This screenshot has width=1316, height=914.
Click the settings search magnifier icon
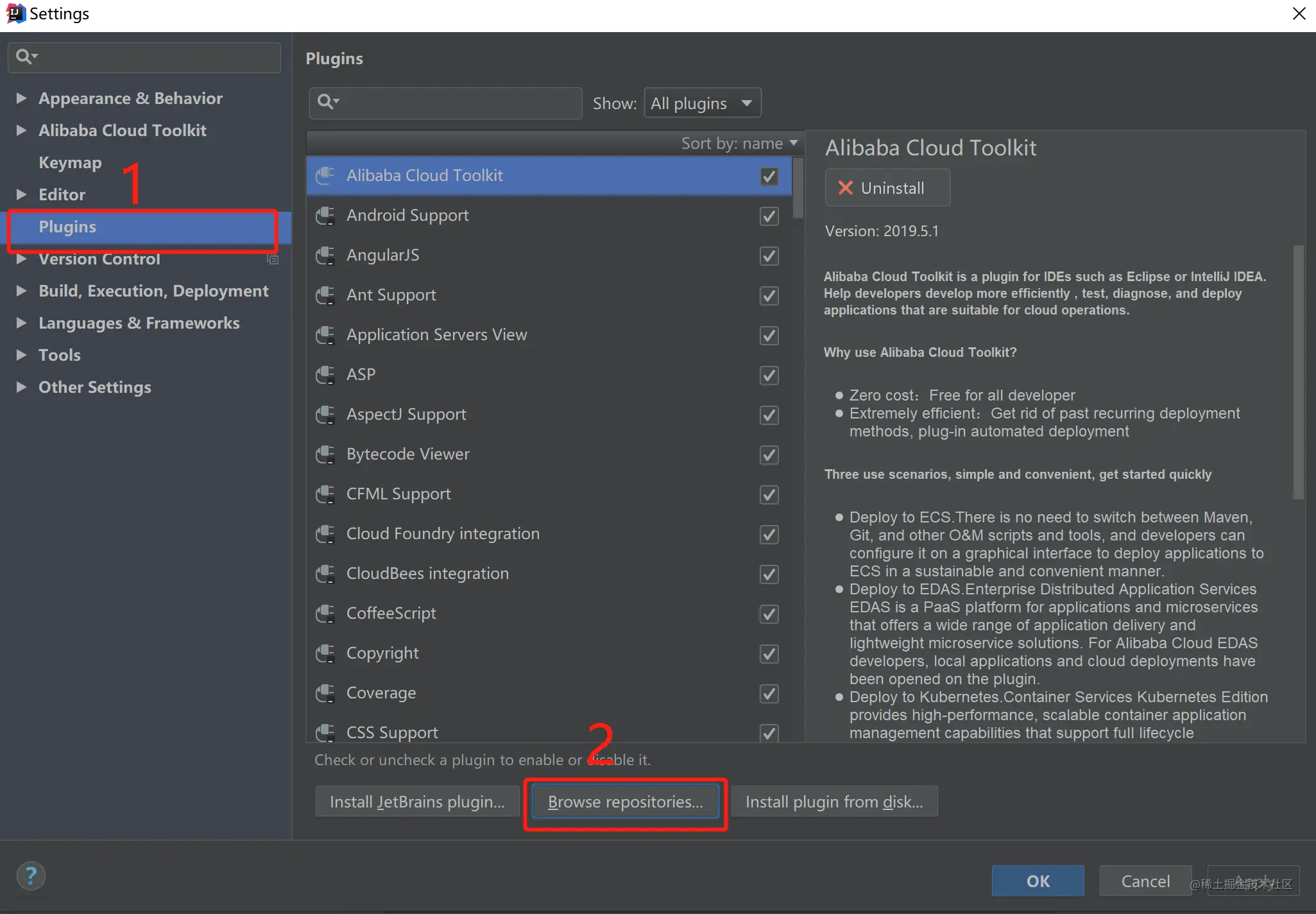click(26, 57)
